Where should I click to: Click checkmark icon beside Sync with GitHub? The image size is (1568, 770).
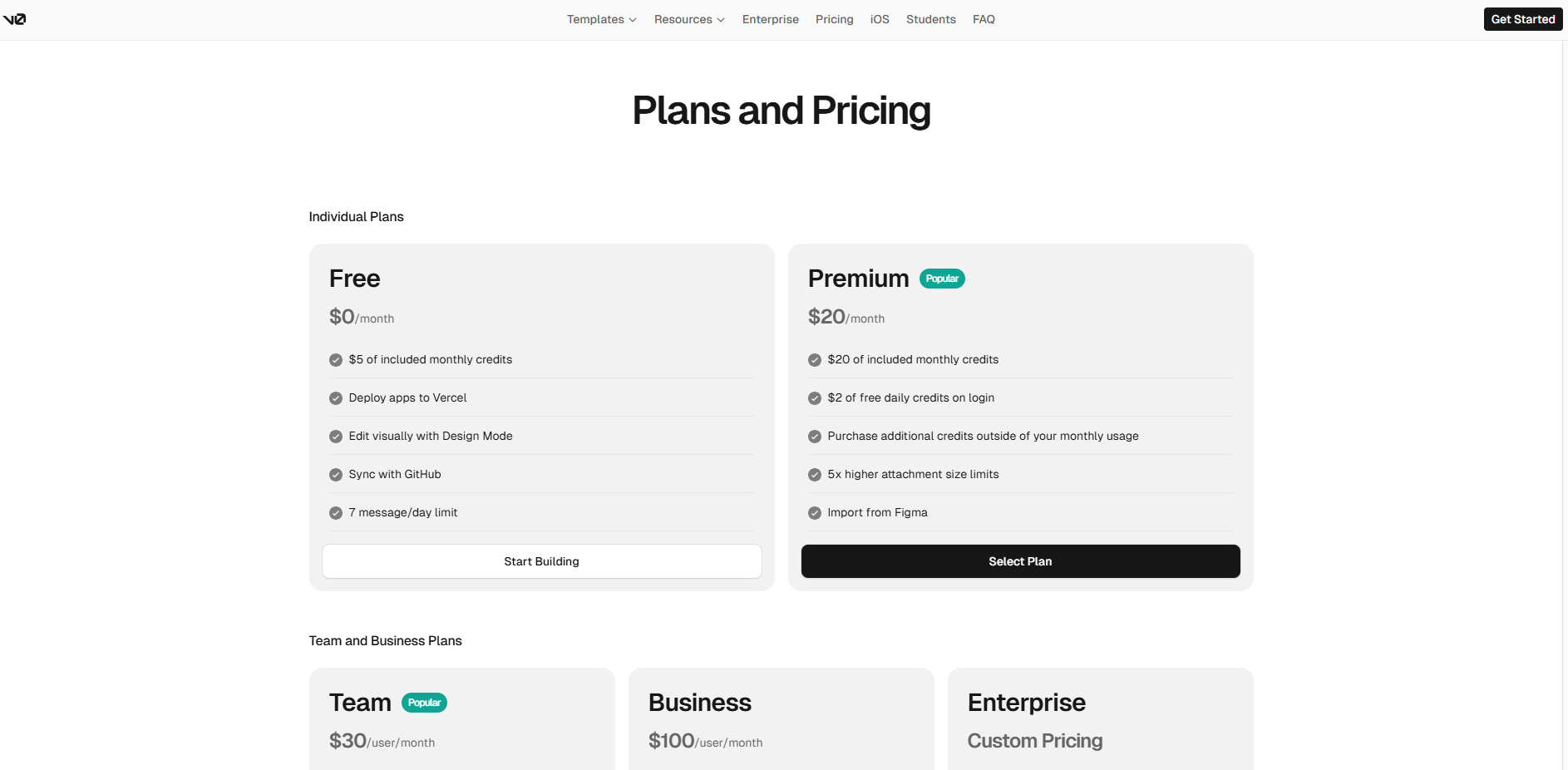point(336,475)
